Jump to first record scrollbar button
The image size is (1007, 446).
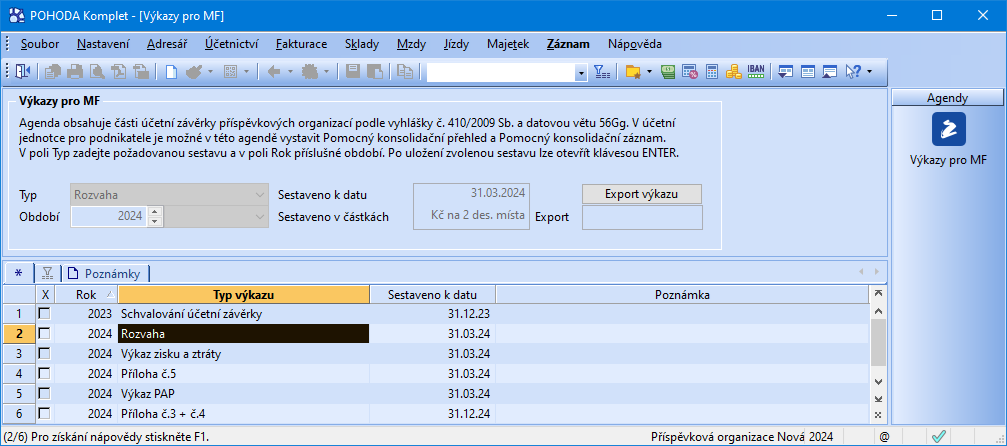click(x=878, y=294)
